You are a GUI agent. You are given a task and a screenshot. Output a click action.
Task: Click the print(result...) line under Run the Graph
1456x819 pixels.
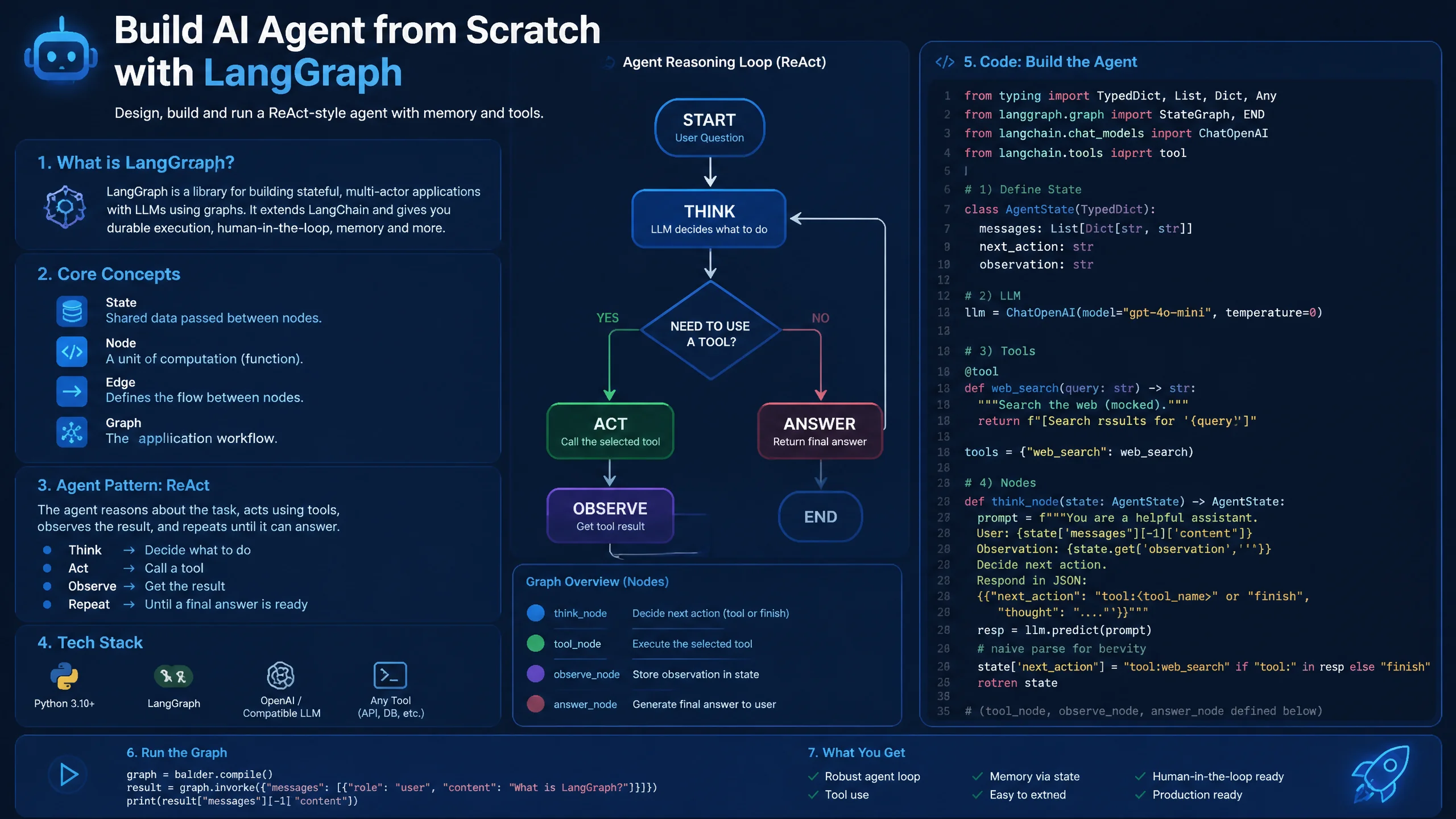coord(242,801)
